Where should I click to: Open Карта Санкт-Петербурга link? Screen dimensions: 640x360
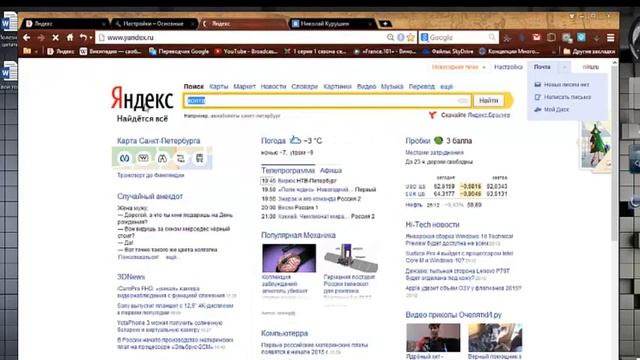159,140
